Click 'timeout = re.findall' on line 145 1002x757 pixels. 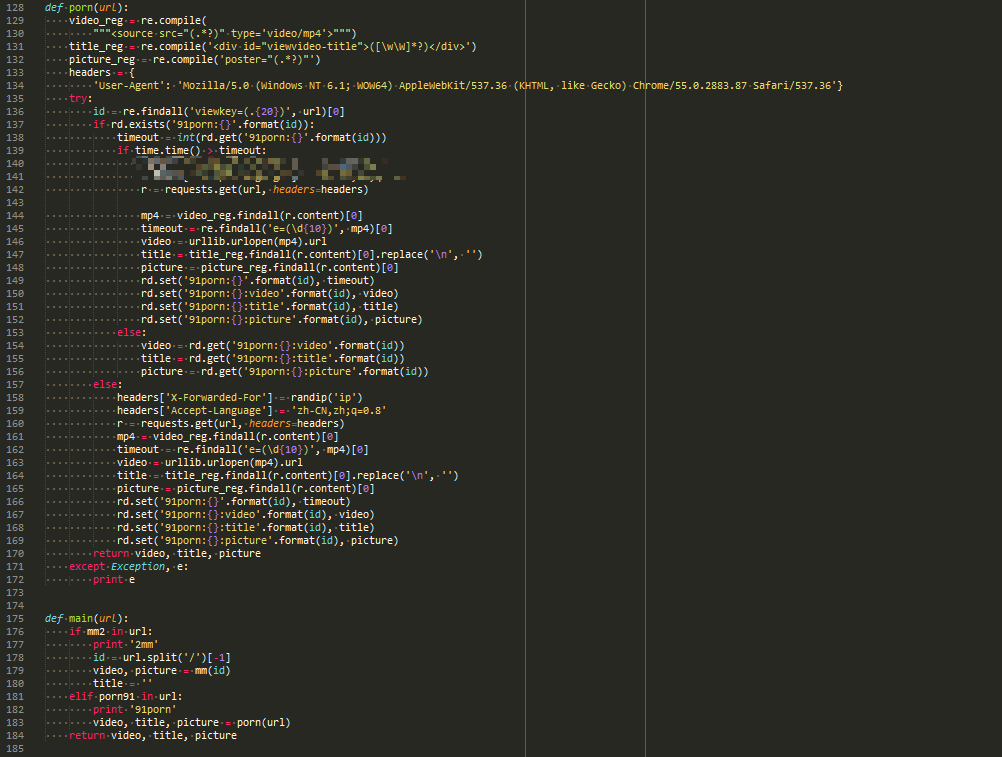[266, 229]
